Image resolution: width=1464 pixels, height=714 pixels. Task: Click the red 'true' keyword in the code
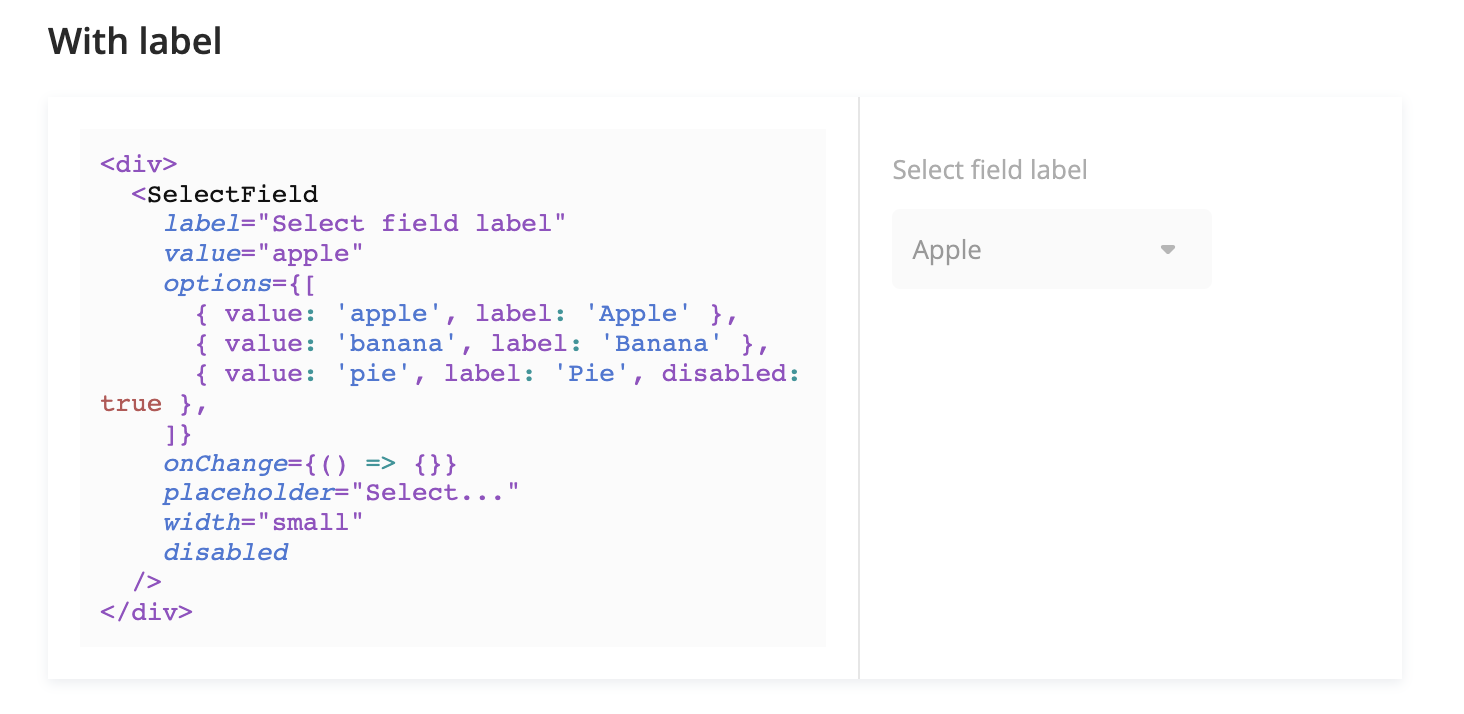pos(131,403)
